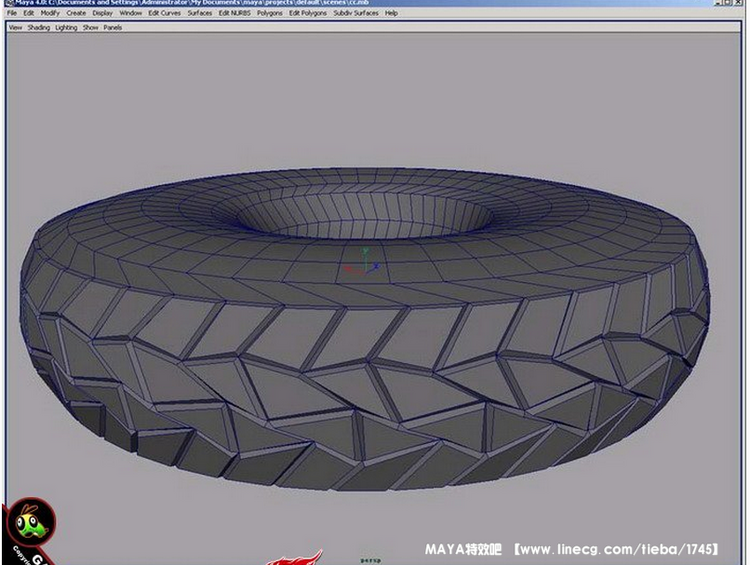The width and height of the screenshot is (750, 565).
Task: Open the viewport Lighting menu
Action: coord(66,28)
